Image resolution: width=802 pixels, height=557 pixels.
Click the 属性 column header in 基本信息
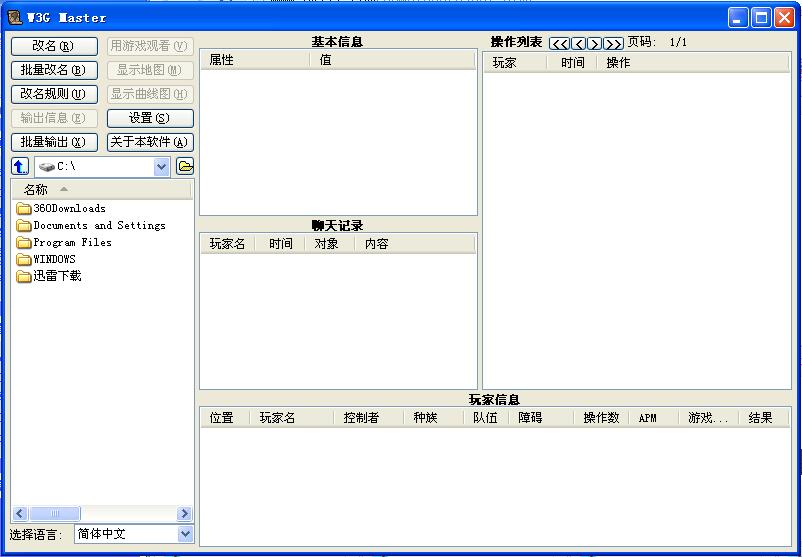(255, 60)
